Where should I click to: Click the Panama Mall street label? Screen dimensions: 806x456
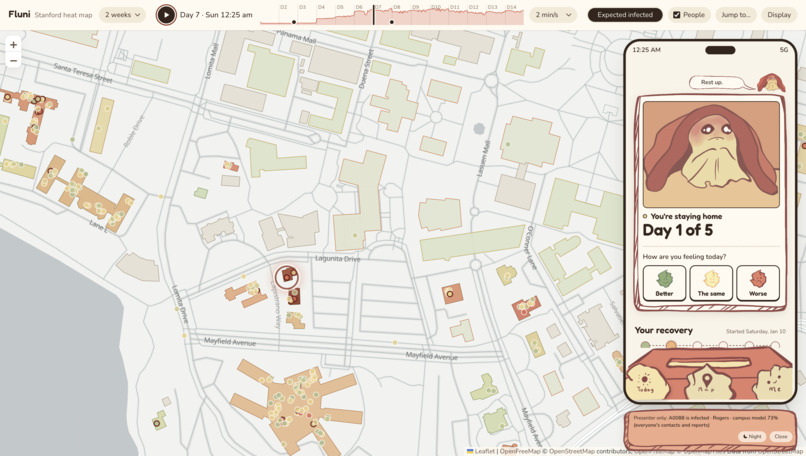tap(296, 36)
